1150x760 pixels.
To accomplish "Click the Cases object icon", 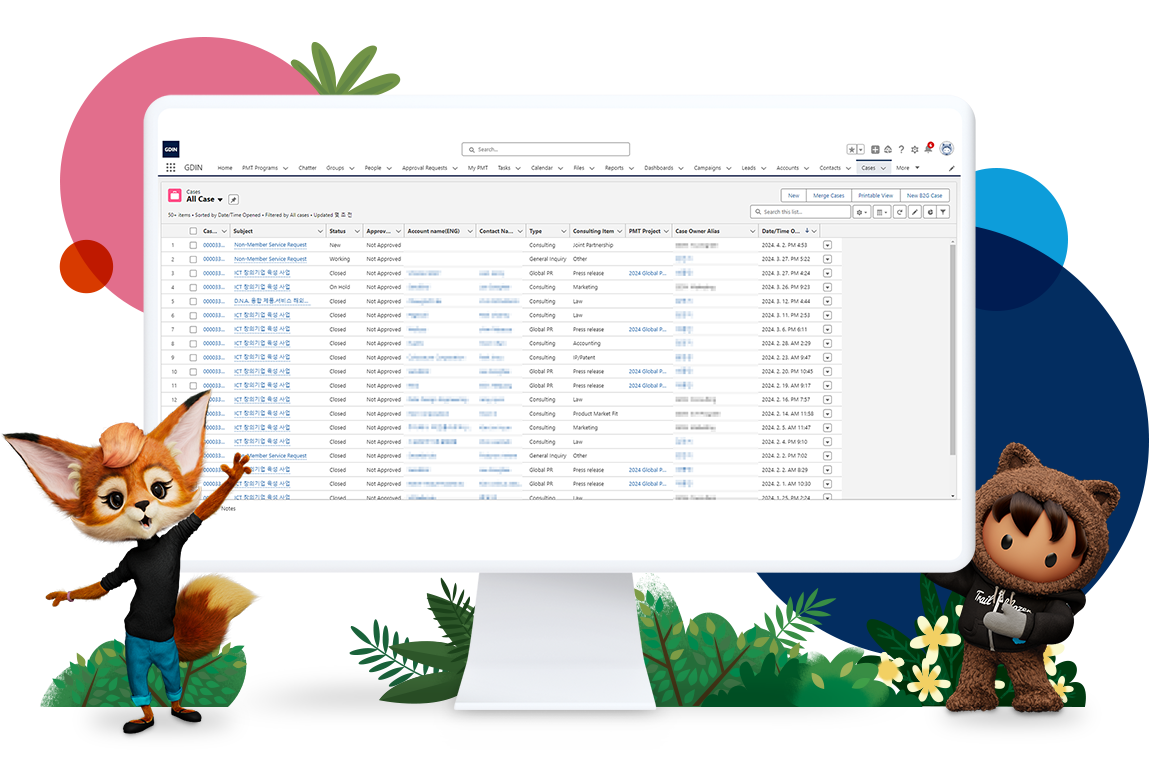I will (175, 195).
